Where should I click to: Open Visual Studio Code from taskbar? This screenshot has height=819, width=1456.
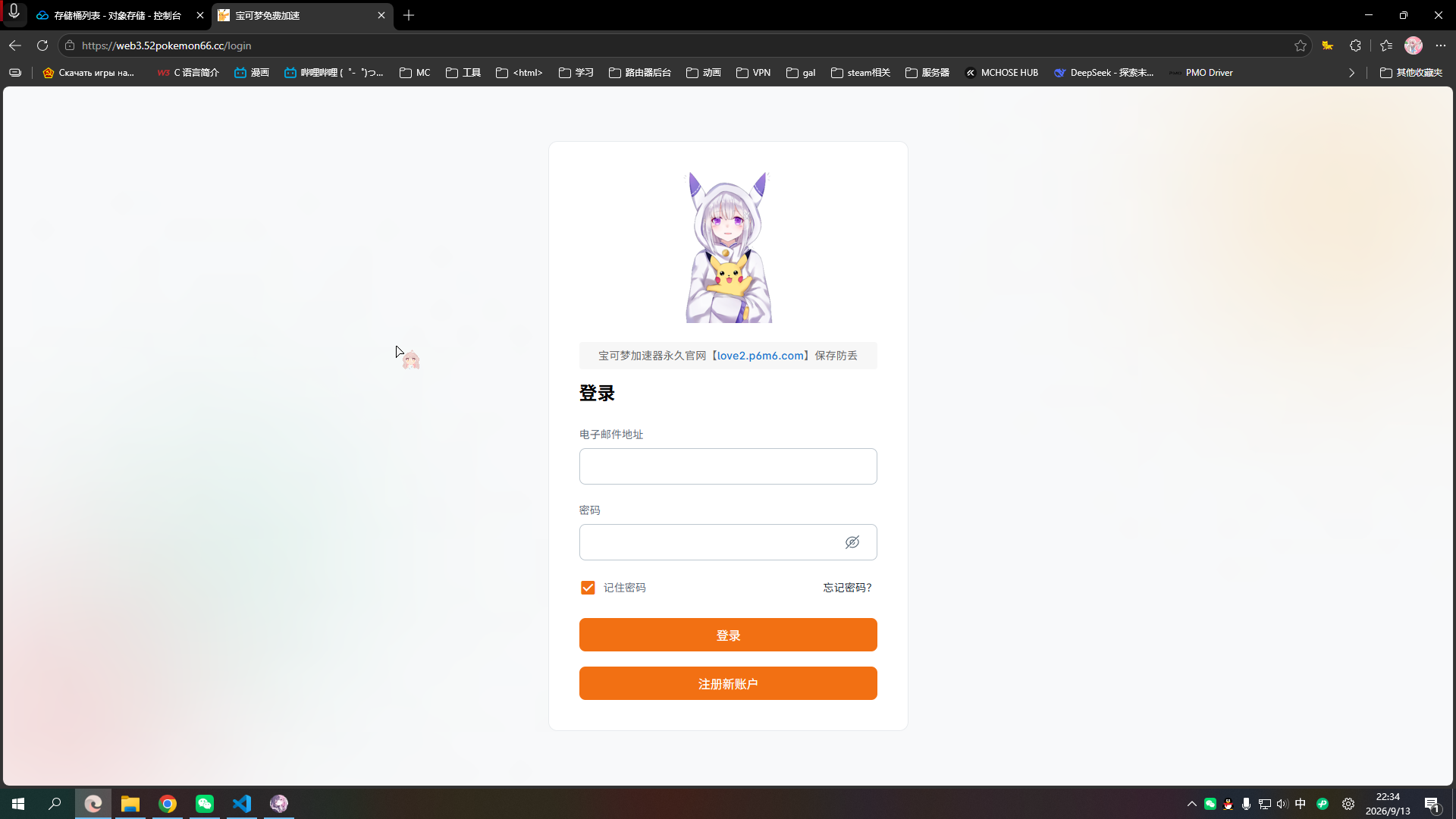[x=242, y=804]
